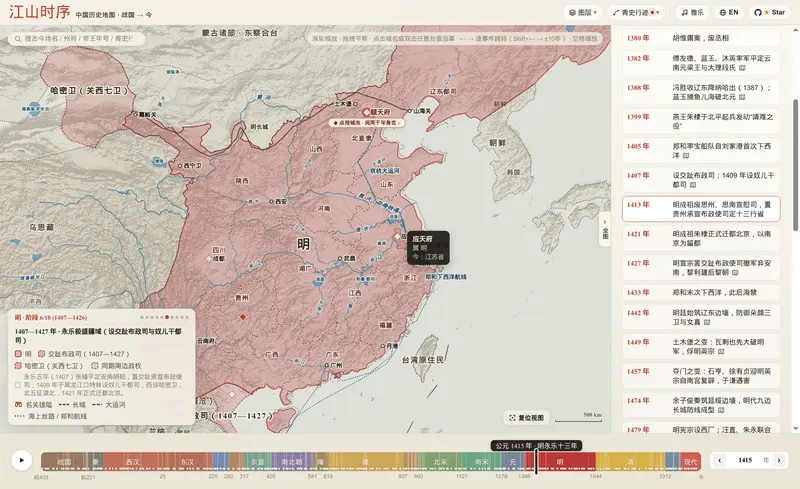Click the 江山时序 site logo
Image resolution: width=800 pixels, height=489 pixels.
(39, 12)
